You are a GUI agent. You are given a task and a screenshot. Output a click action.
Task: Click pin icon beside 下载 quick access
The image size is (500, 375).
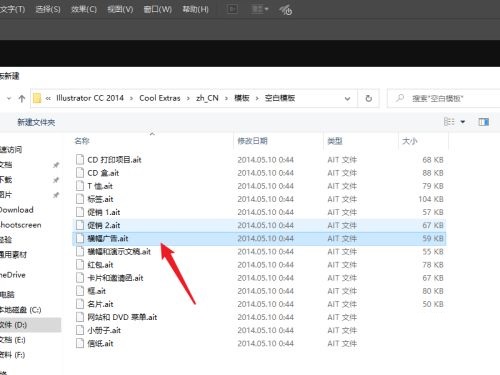(56, 180)
